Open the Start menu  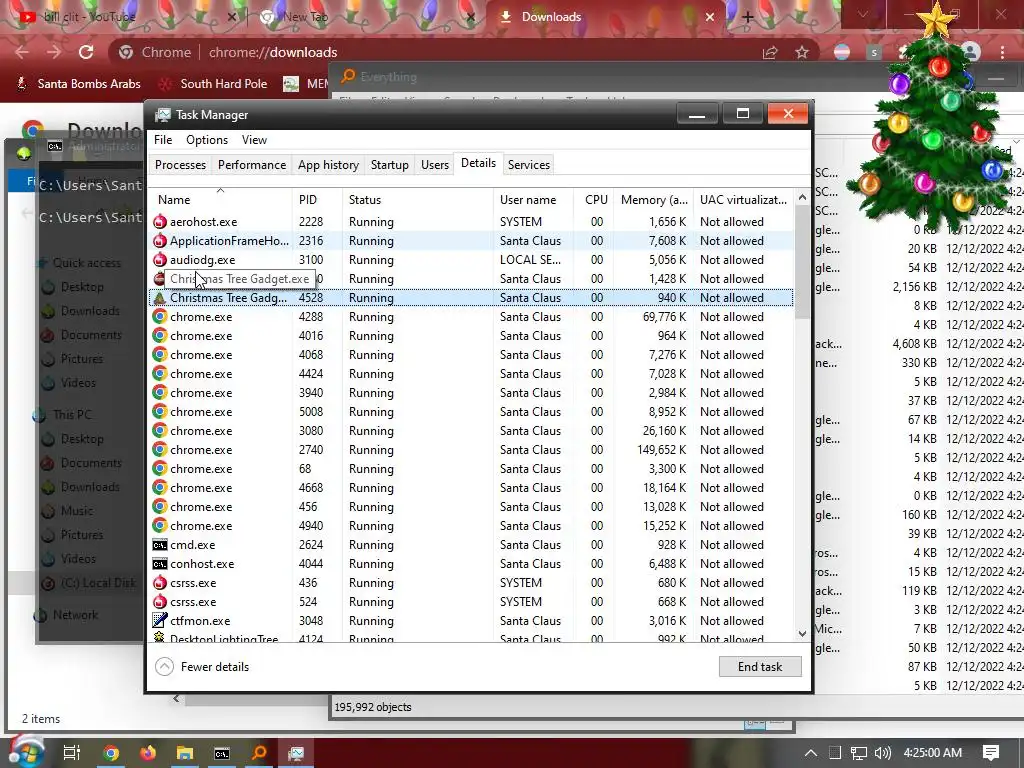pyautogui.click(x=25, y=753)
